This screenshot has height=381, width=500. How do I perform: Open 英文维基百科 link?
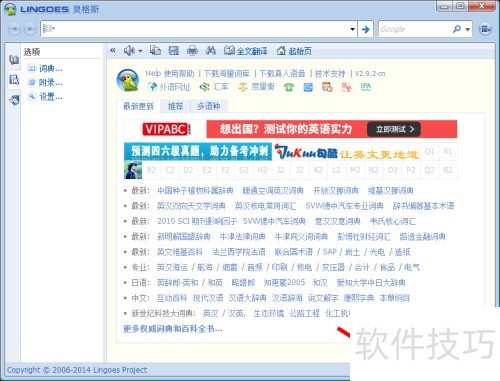pos(180,252)
